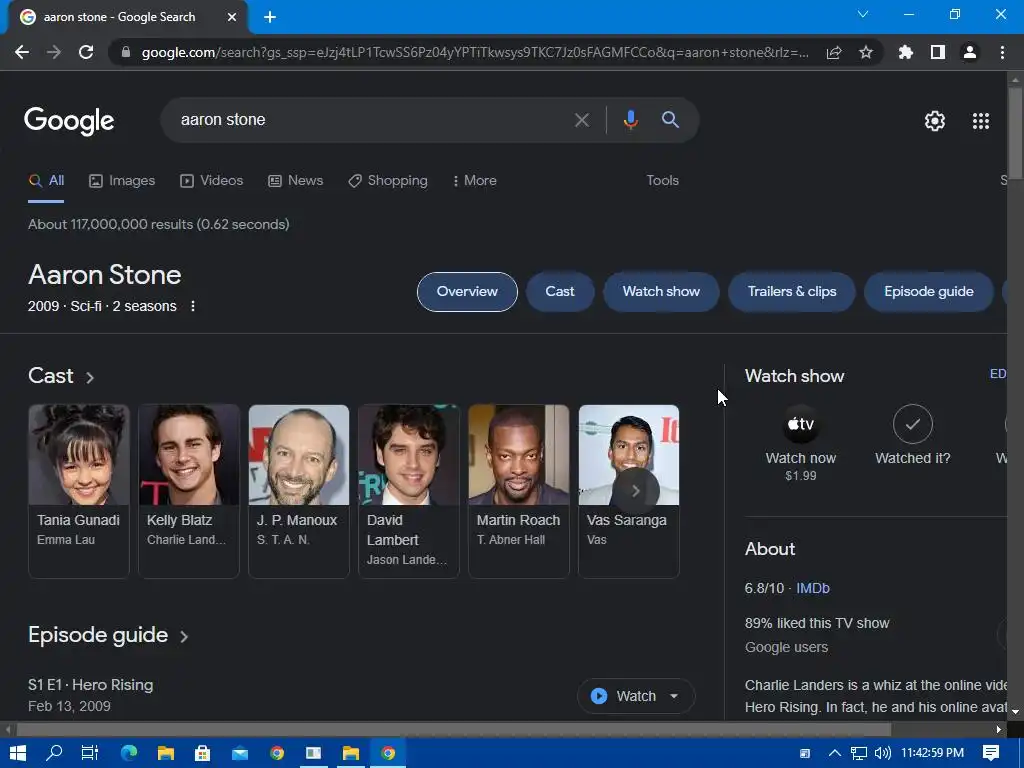Viewport: 1024px width, 768px height.
Task: Open Chrome three-dot menu
Action: coord(1002,52)
